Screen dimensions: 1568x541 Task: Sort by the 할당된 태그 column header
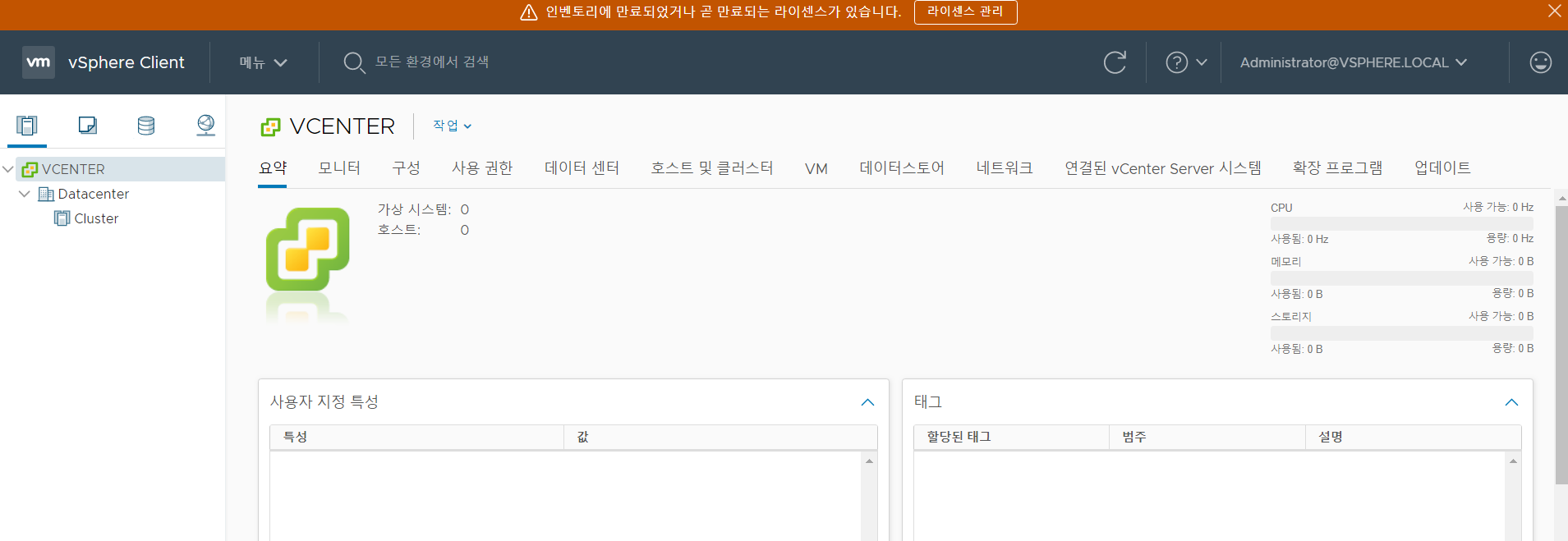pyautogui.click(x=1011, y=437)
